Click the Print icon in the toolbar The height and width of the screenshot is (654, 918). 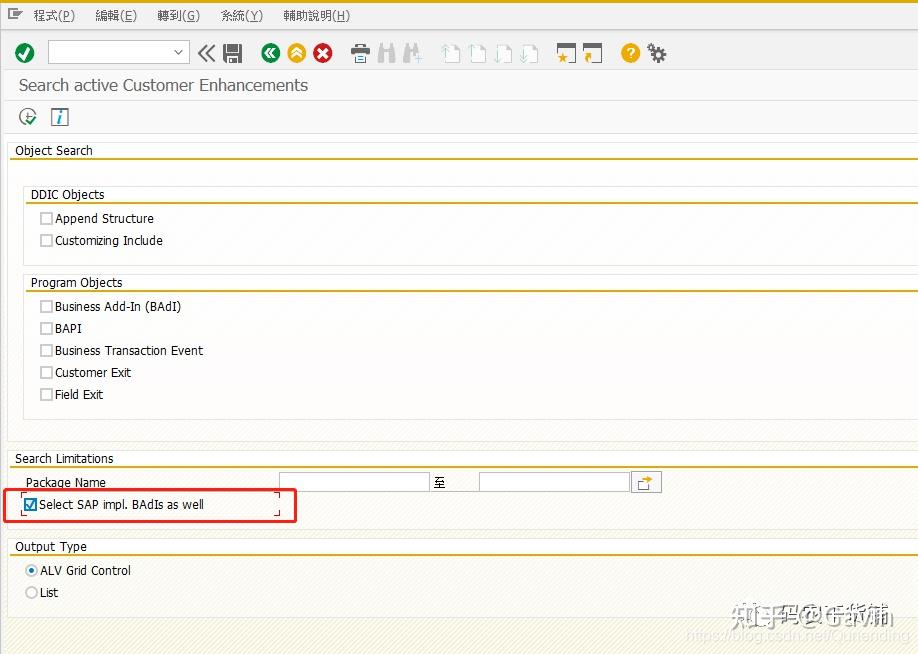pyautogui.click(x=359, y=53)
